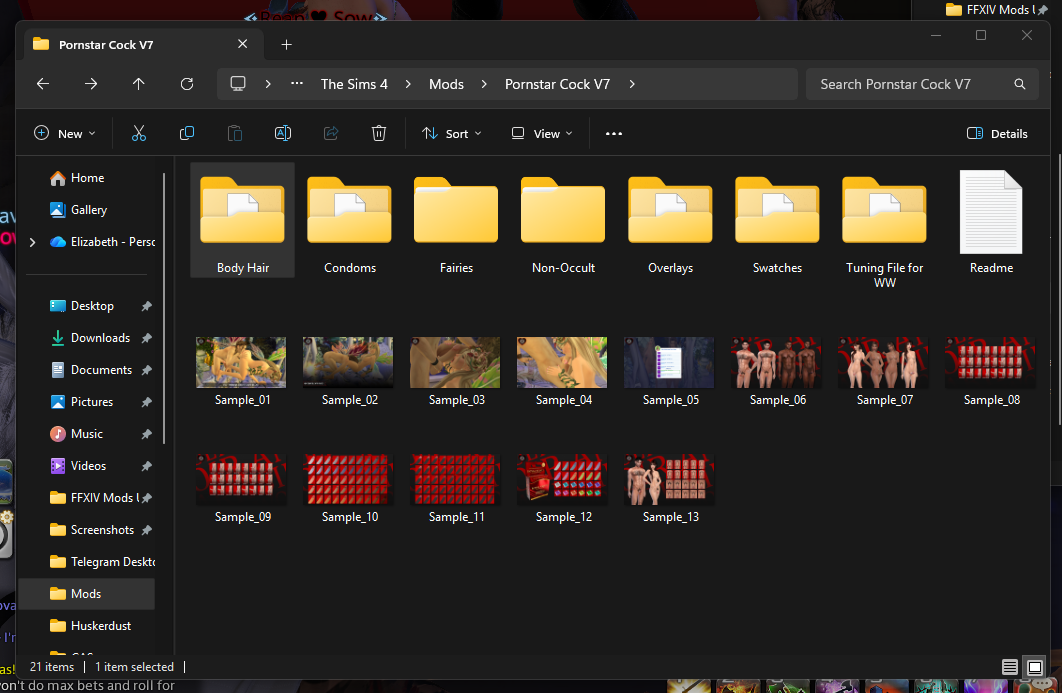This screenshot has width=1062, height=693.
Task: Cut the selected item with scissors icon
Action: coord(139,133)
